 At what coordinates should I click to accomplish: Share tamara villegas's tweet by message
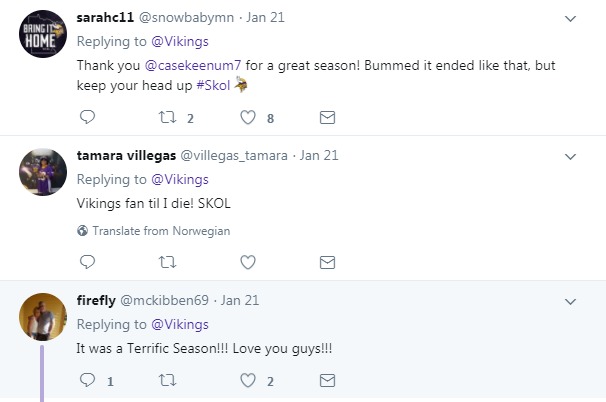326,263
